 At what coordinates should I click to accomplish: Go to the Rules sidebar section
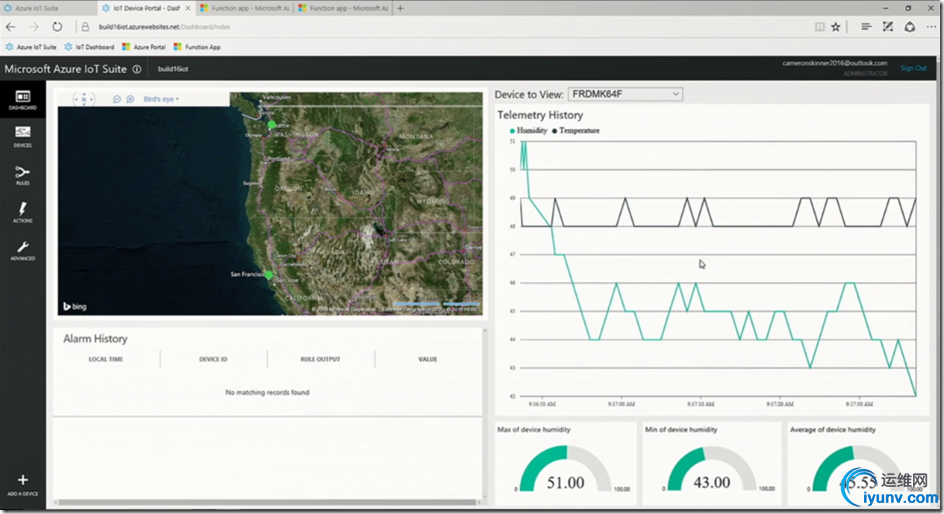(22, 175)
